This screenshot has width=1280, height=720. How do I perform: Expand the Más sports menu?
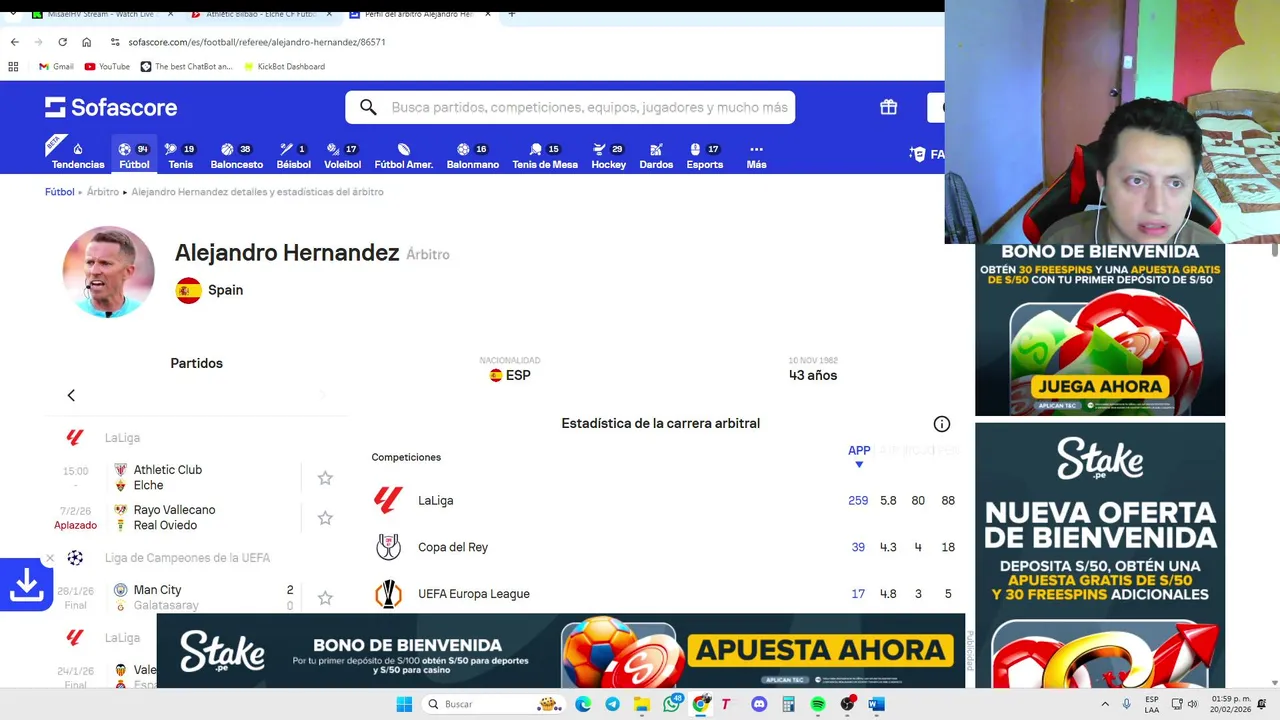click(756, 156)
